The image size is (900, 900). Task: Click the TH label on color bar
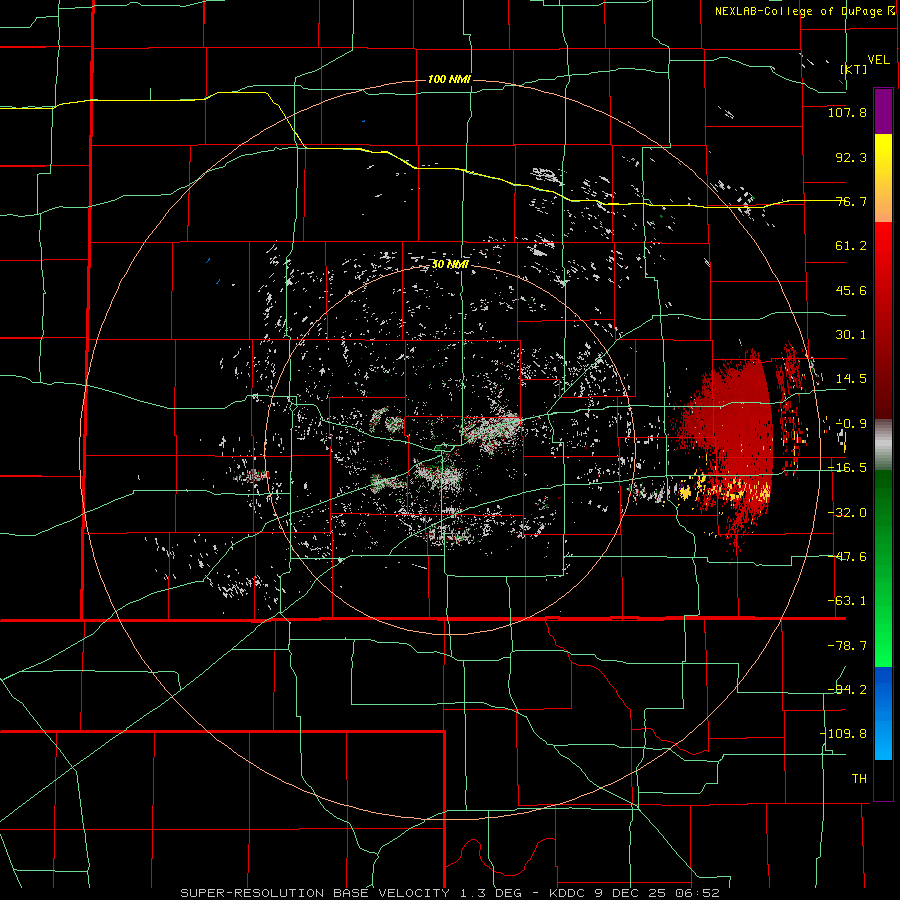click(859, 779)
